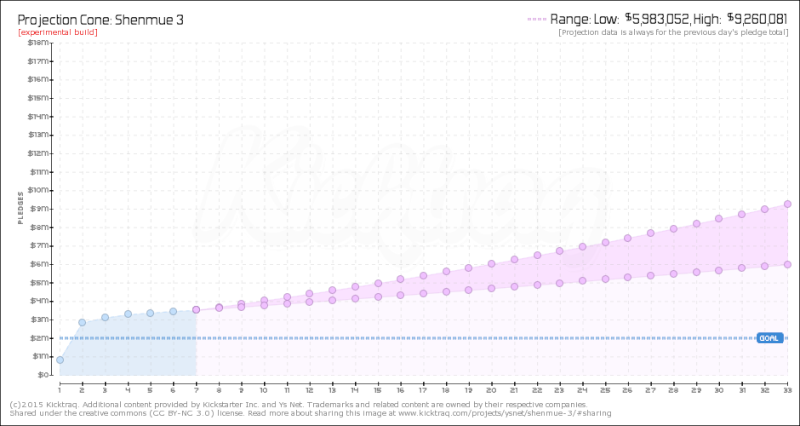Click the y-axis label $0
The image size is (800, 426).
44,374
